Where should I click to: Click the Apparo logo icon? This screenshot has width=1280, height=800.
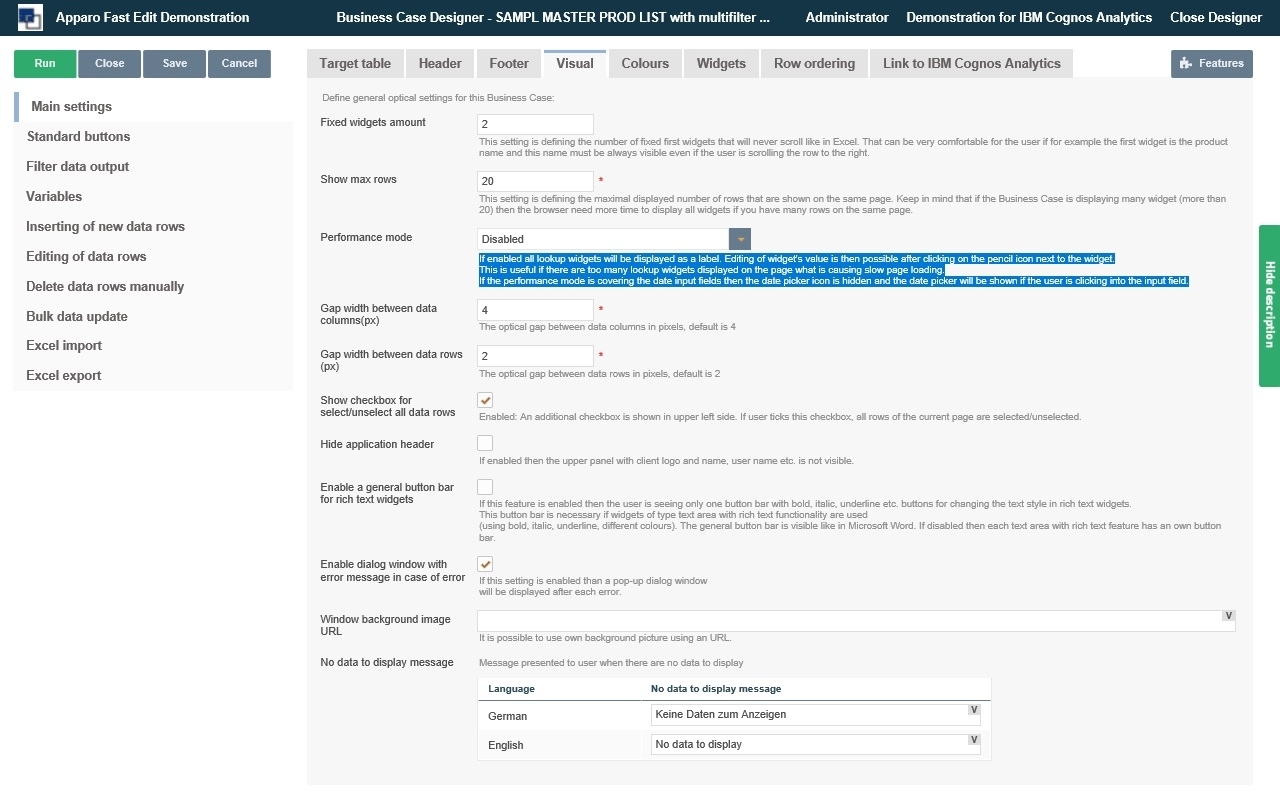point(30,17)
